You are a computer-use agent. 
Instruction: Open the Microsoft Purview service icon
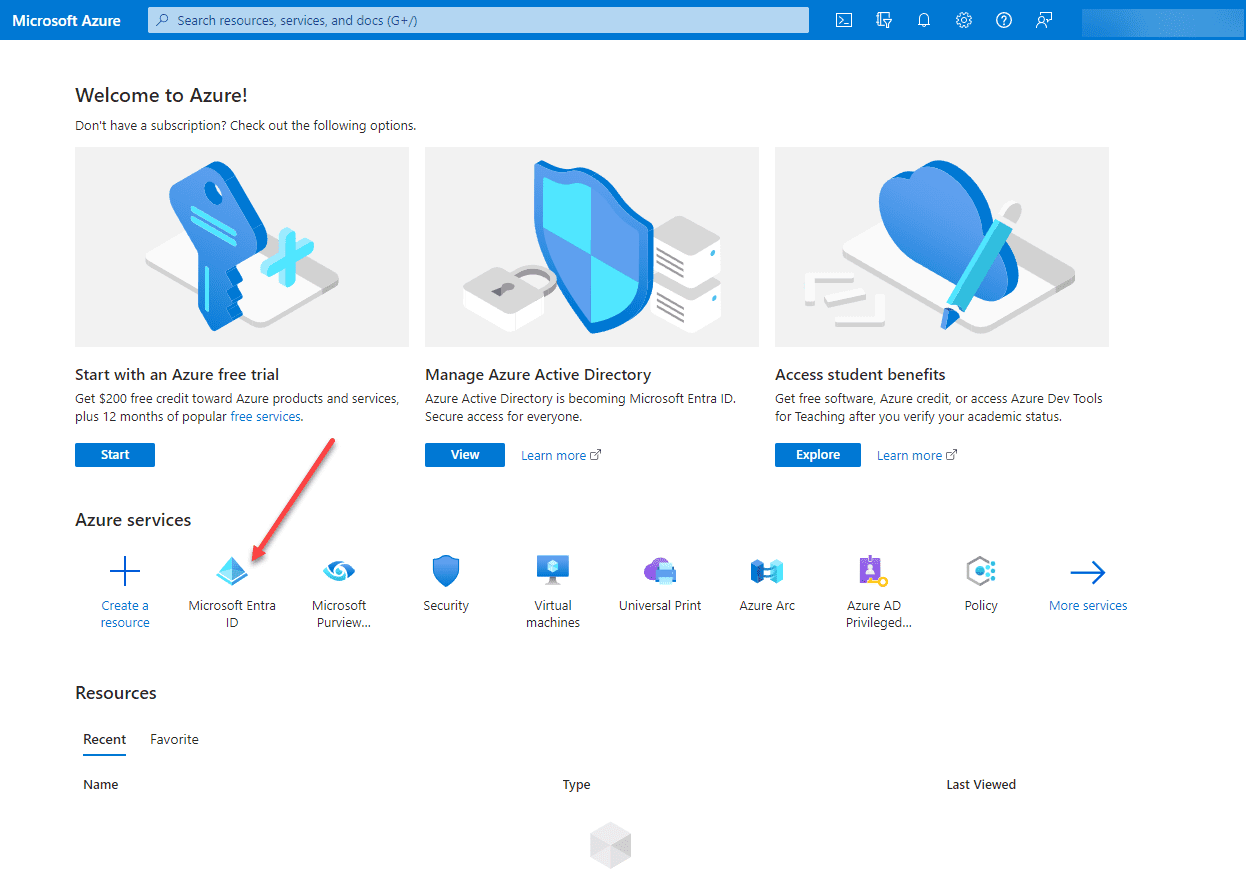(339, 572)
